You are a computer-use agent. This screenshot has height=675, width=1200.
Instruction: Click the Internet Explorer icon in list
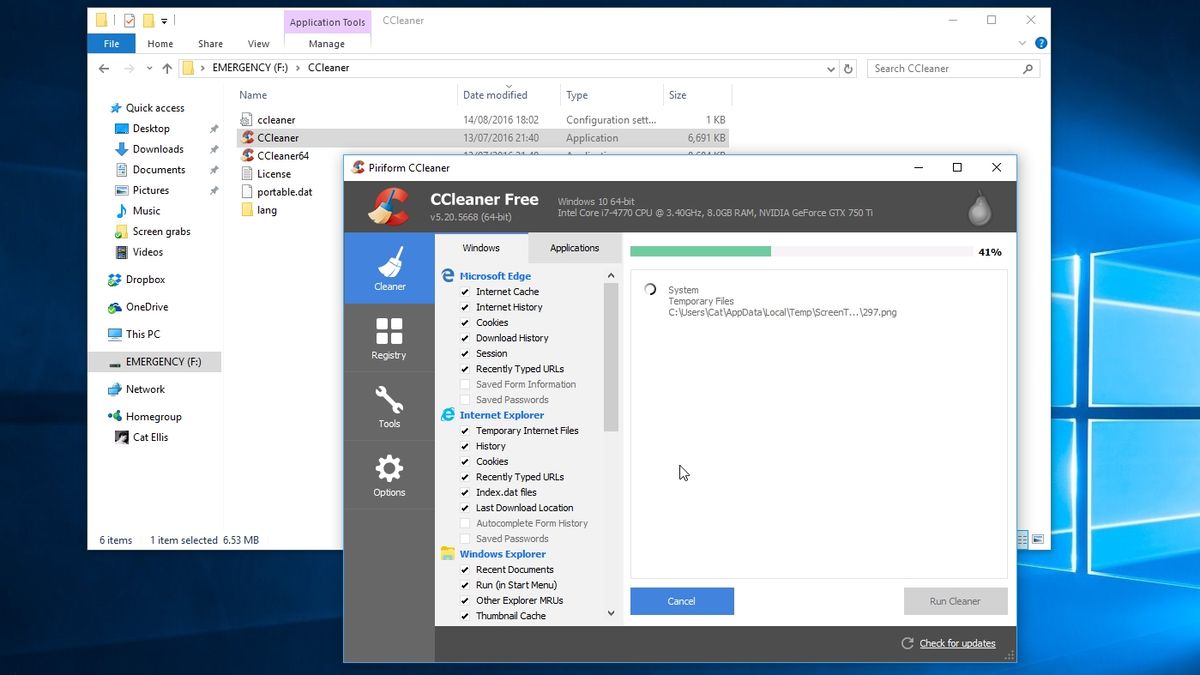pyautogui.click(x=447, y=415)
